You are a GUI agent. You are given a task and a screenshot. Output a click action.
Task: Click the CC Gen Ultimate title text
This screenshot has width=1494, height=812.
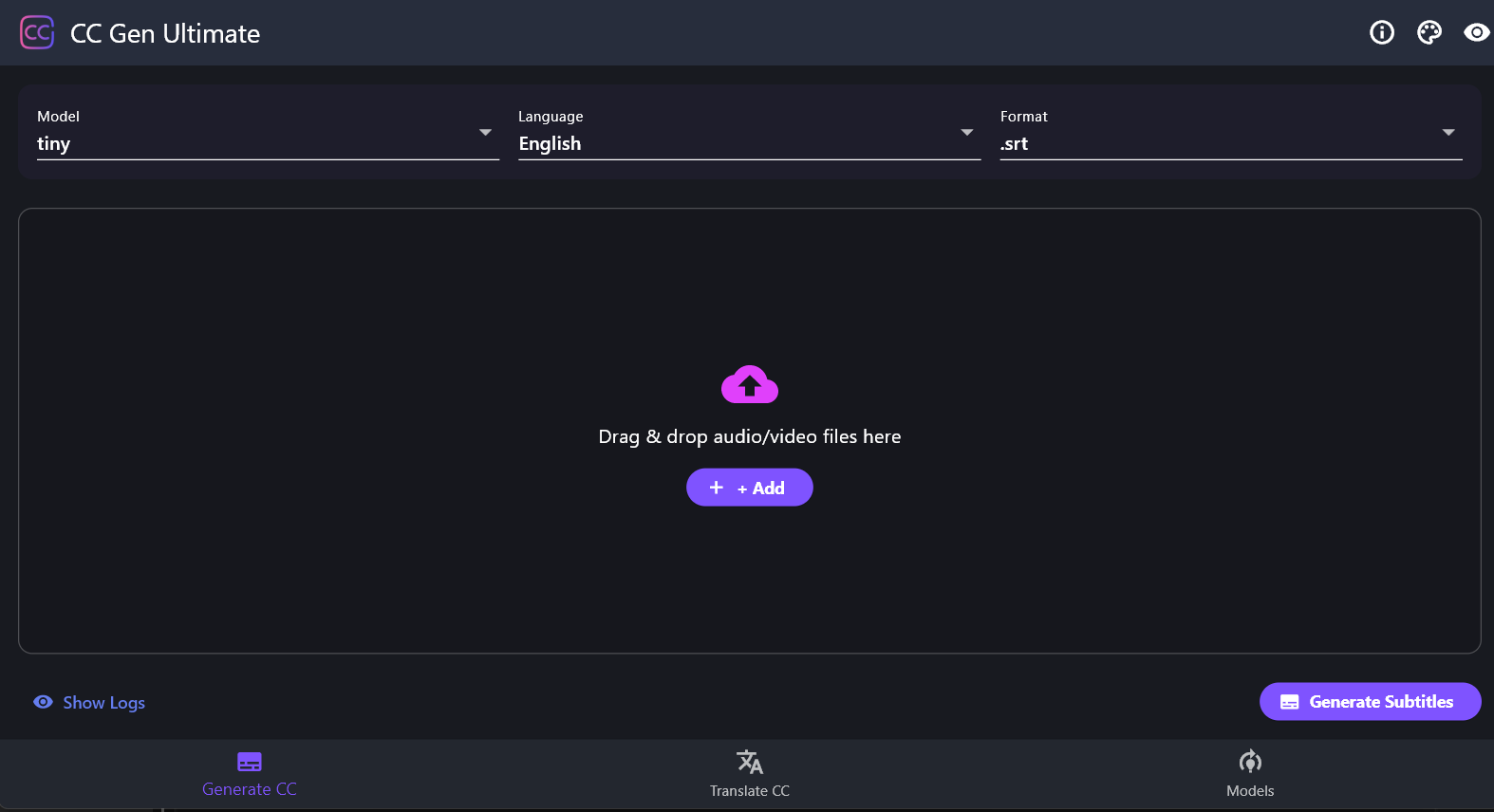pos(165,34)
